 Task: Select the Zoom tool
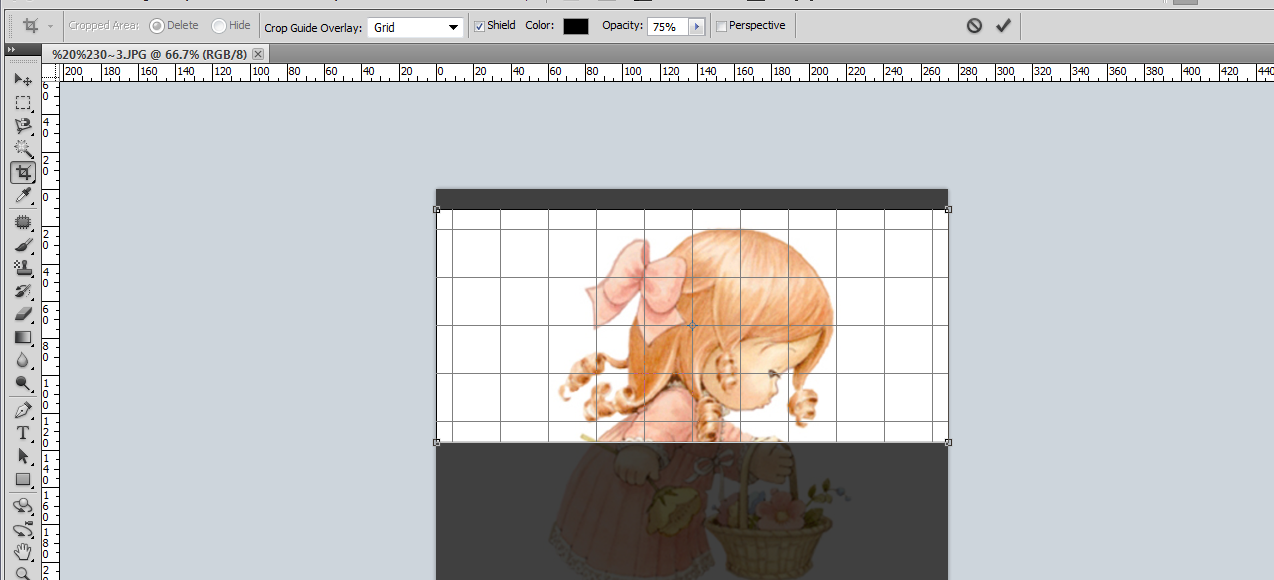tap(23, 573)
